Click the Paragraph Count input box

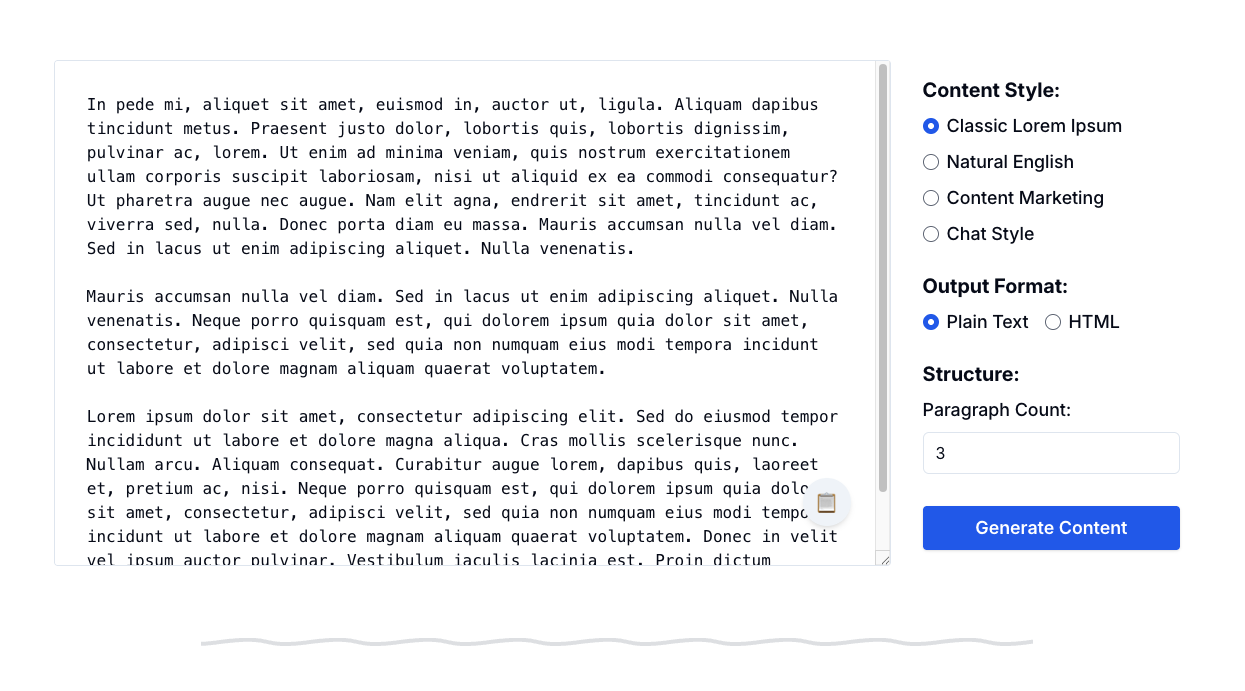pyautogui.click(x=1051, y=452)
